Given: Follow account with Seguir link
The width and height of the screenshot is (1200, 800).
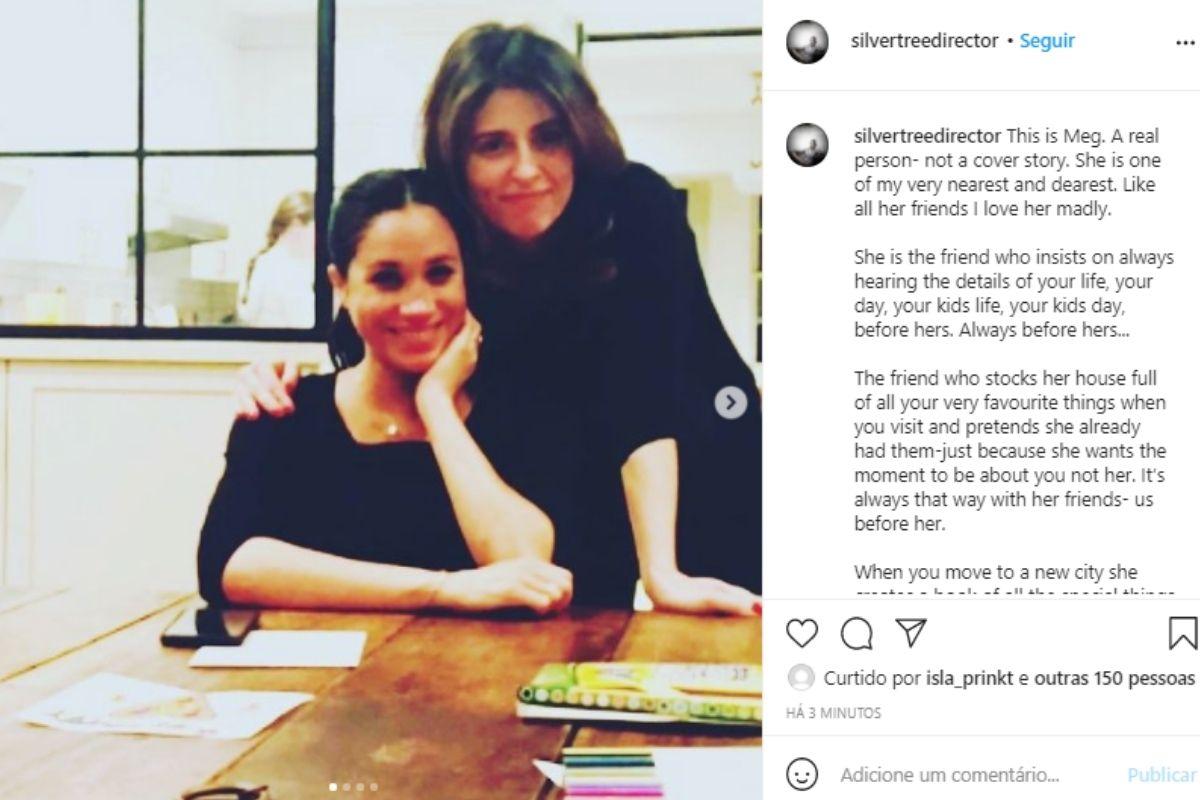Looking at the screenshot, I should (1047, 41).
